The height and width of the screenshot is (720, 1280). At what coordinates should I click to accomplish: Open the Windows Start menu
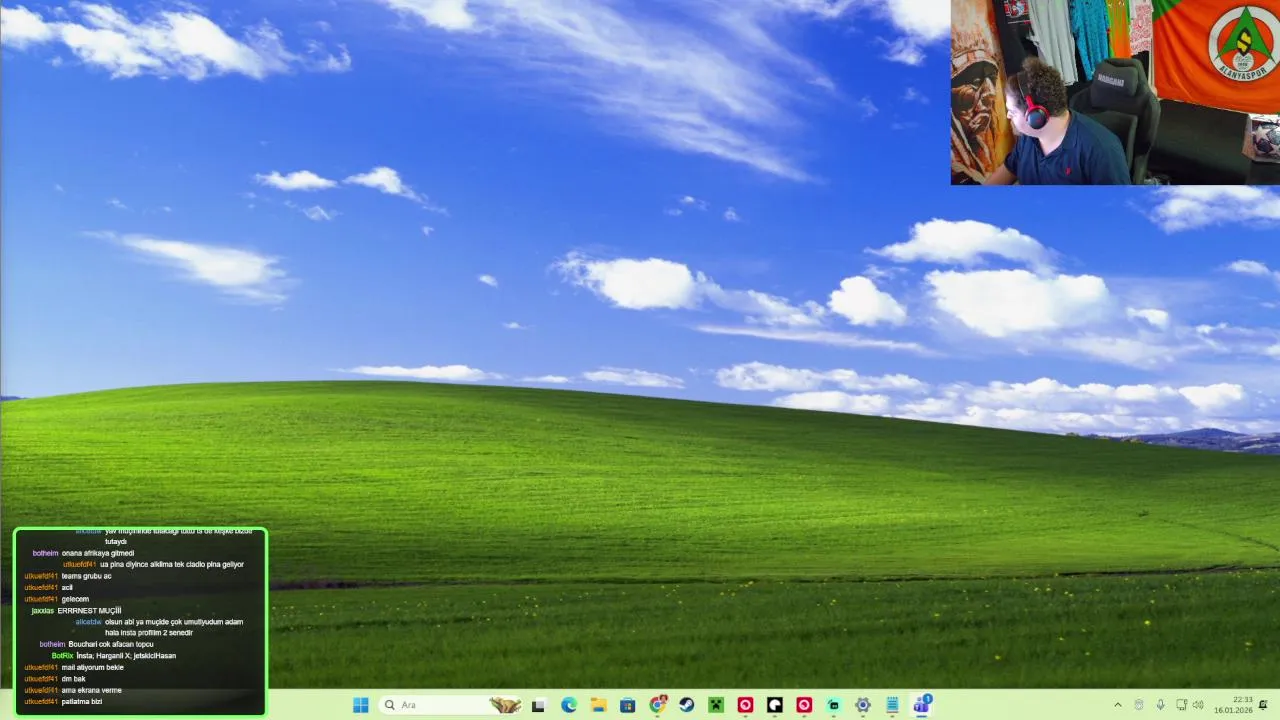point(360,705)
